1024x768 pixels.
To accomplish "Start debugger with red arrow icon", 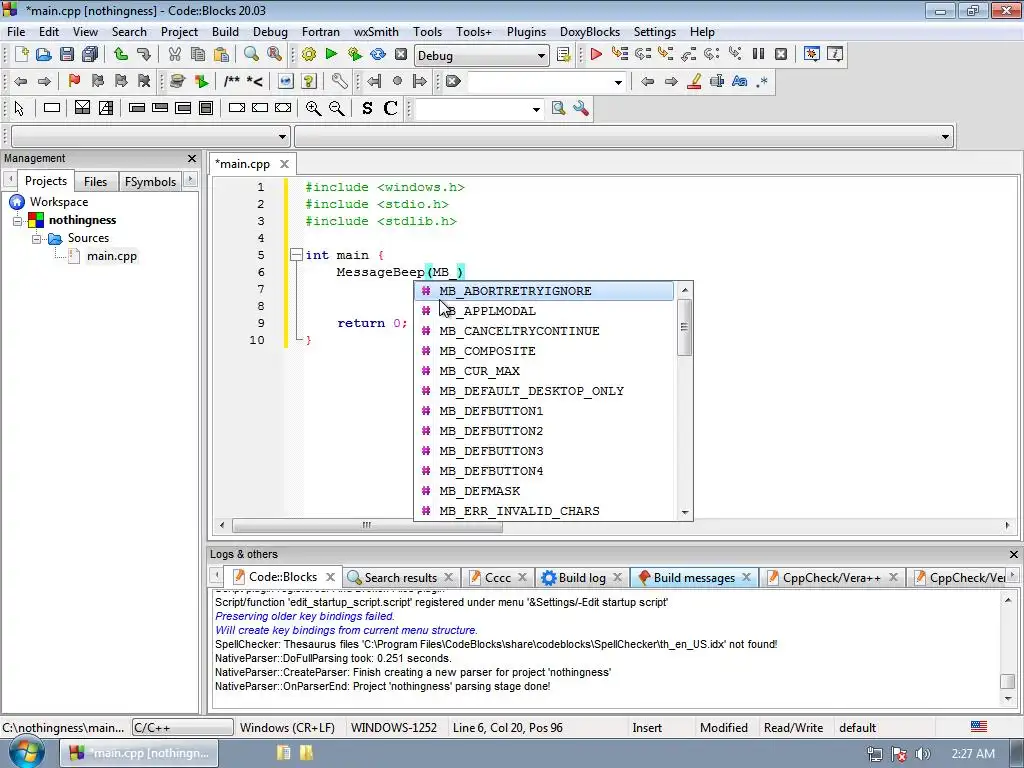I will coord(596,54).
